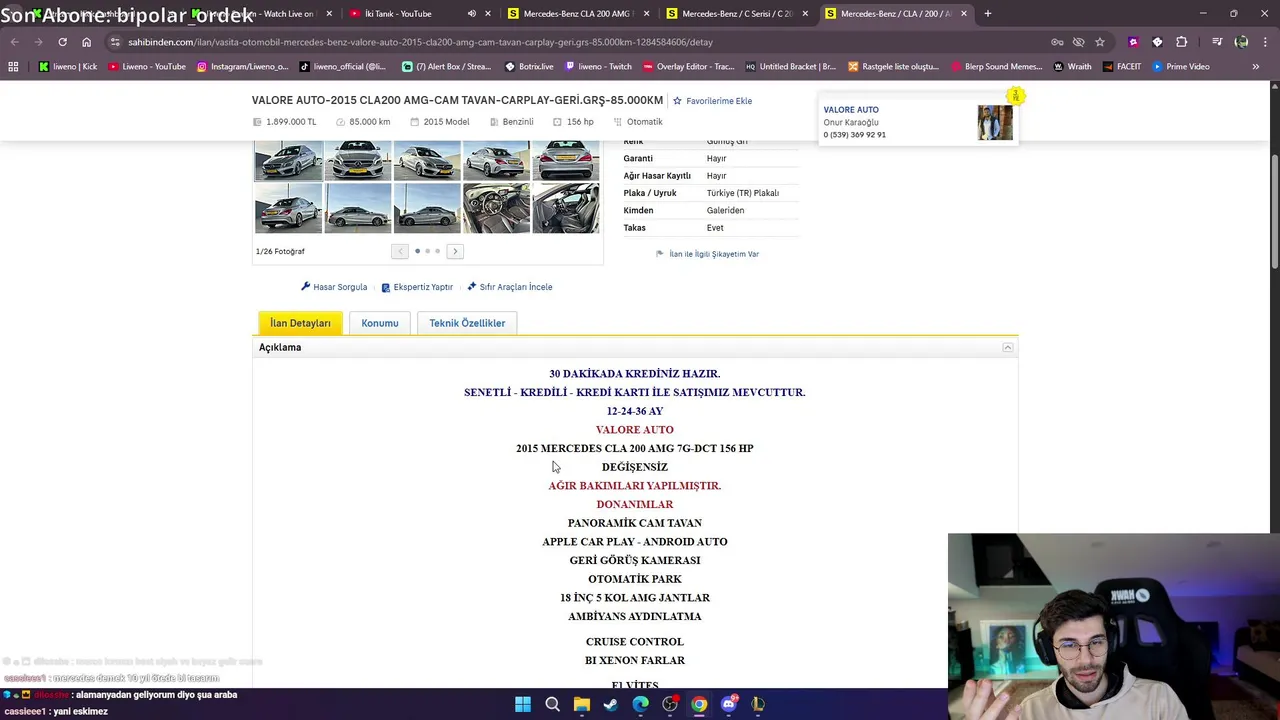
Task: Bookmark this page with the star icon
Action: (1100, 42)
